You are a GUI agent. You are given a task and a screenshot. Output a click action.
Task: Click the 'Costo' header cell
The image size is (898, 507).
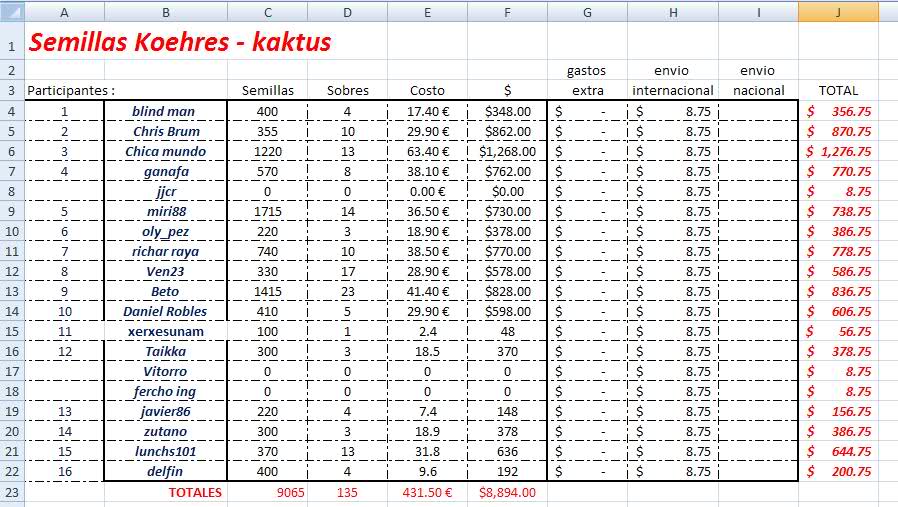tap(427, 90)
